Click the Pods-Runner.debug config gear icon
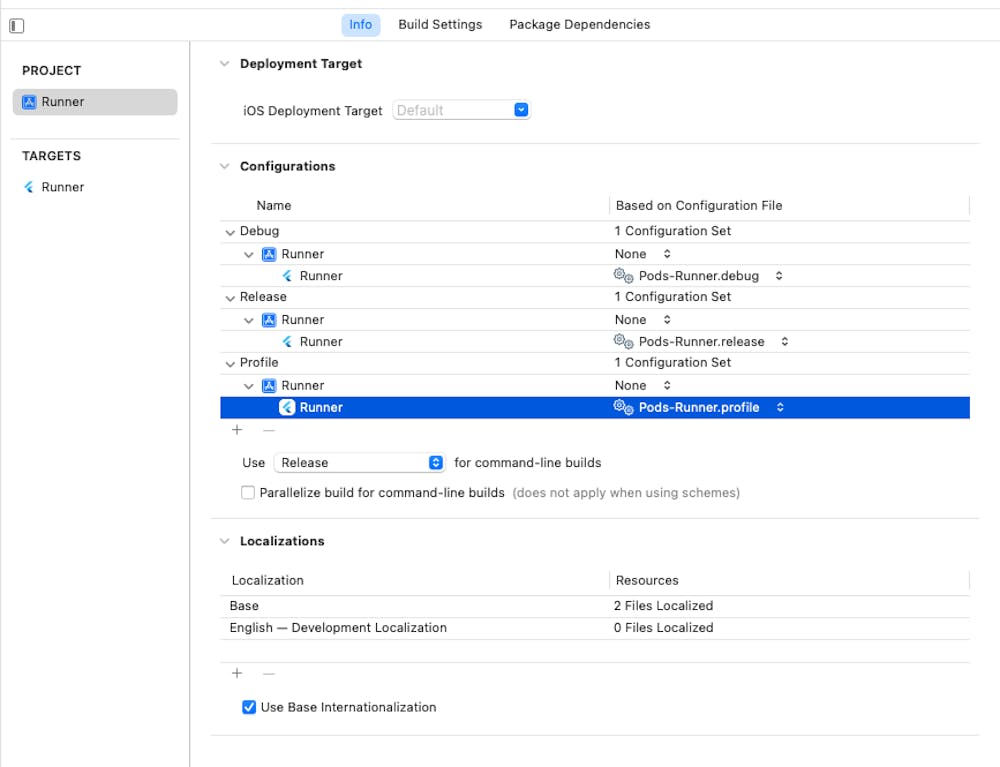The height and width of the screenshot is (767, 1000). 623,276
